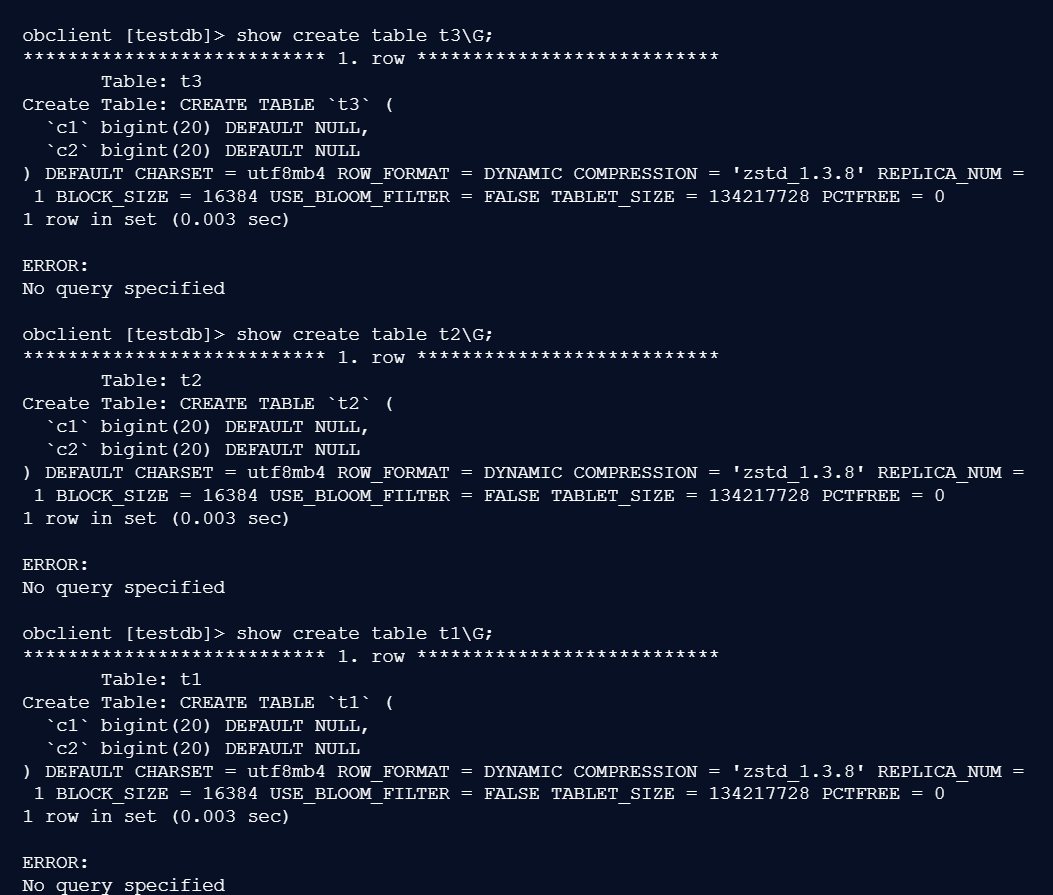Click the obclient prompt before the t3 query

click(x=124, y=35)
